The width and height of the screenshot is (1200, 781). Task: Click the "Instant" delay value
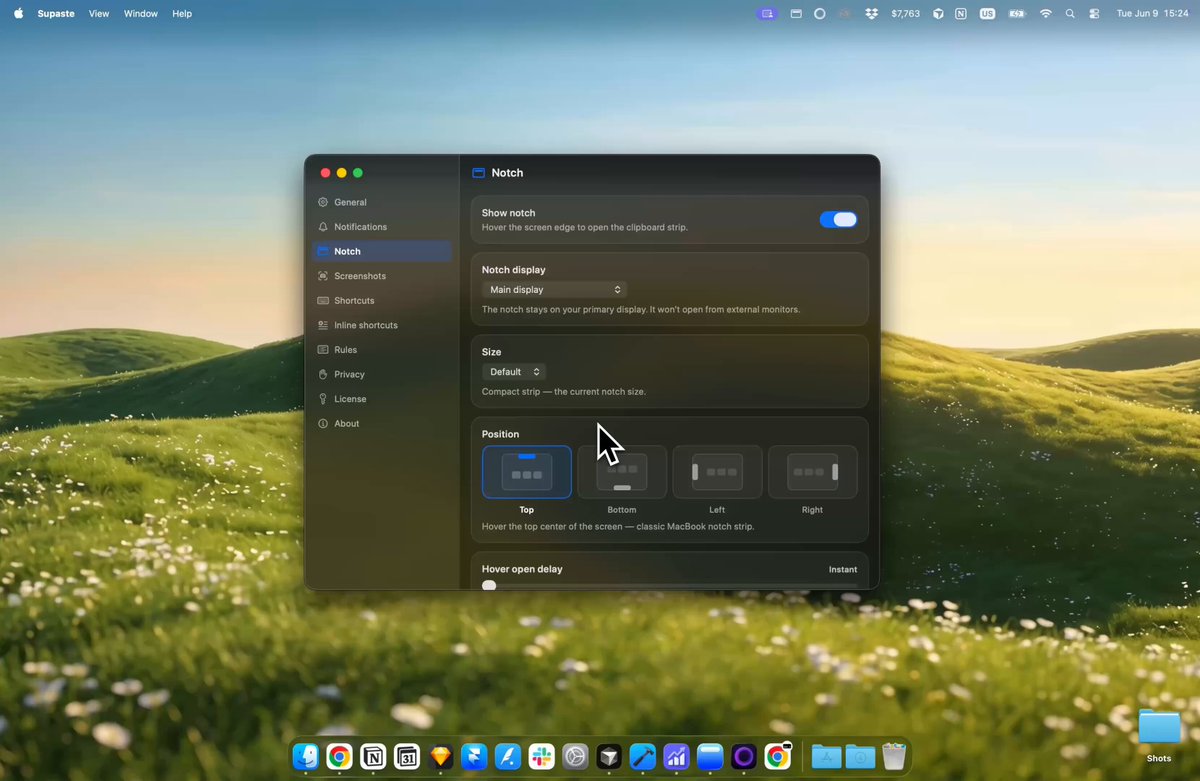(x=843, y=569)
